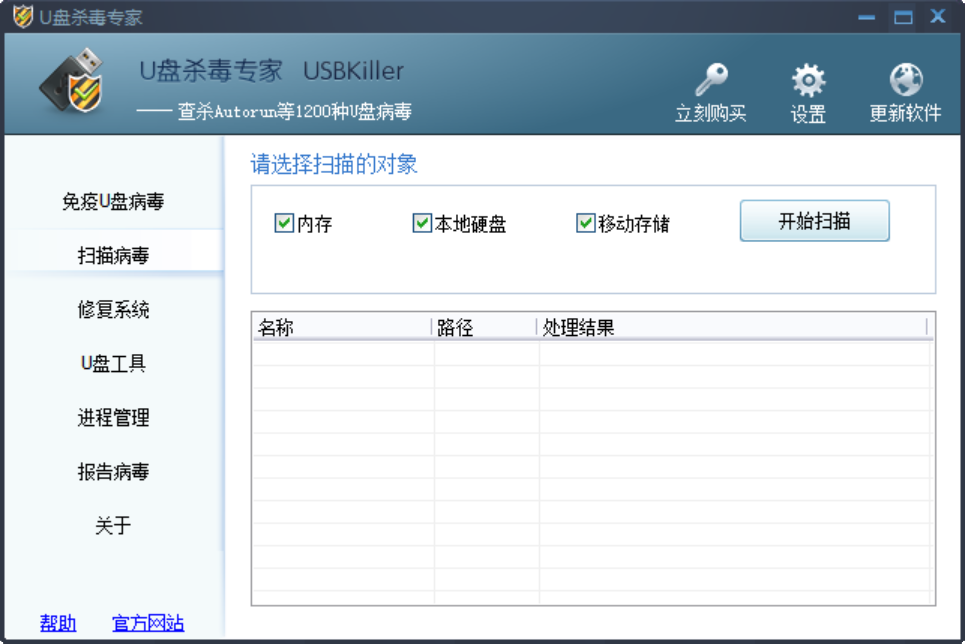The width and height of the screenshot is (965, 644).
Task: Open the 帮助 help link
Action: pyautogui.click(x=57, y=623)
